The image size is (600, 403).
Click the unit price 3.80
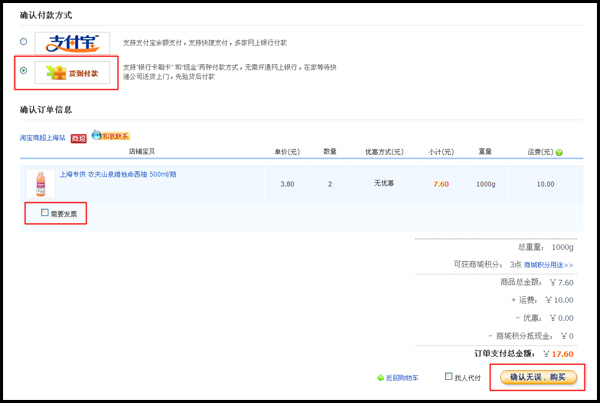287,184
